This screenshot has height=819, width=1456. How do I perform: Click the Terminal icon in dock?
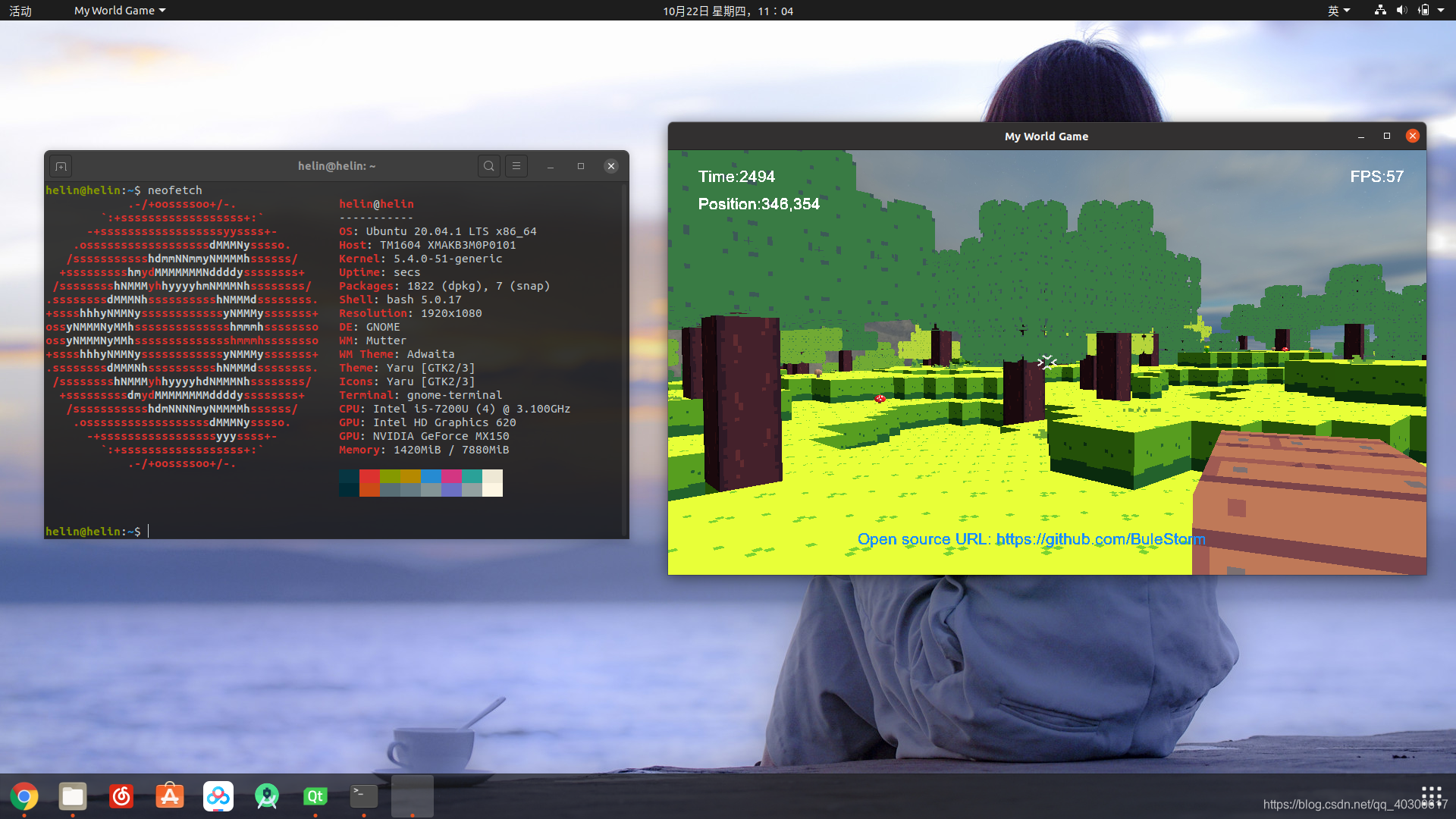[x=364, y=795]
